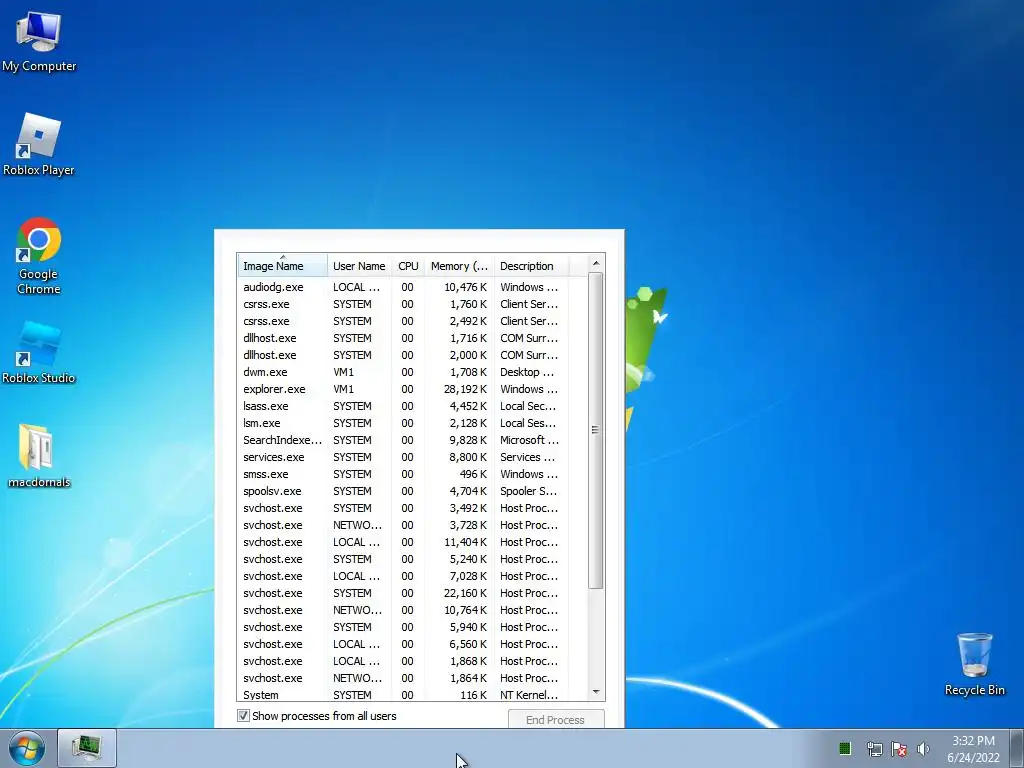
Task: Click the Microsoft ... description cell
Action: pos(530,440)
